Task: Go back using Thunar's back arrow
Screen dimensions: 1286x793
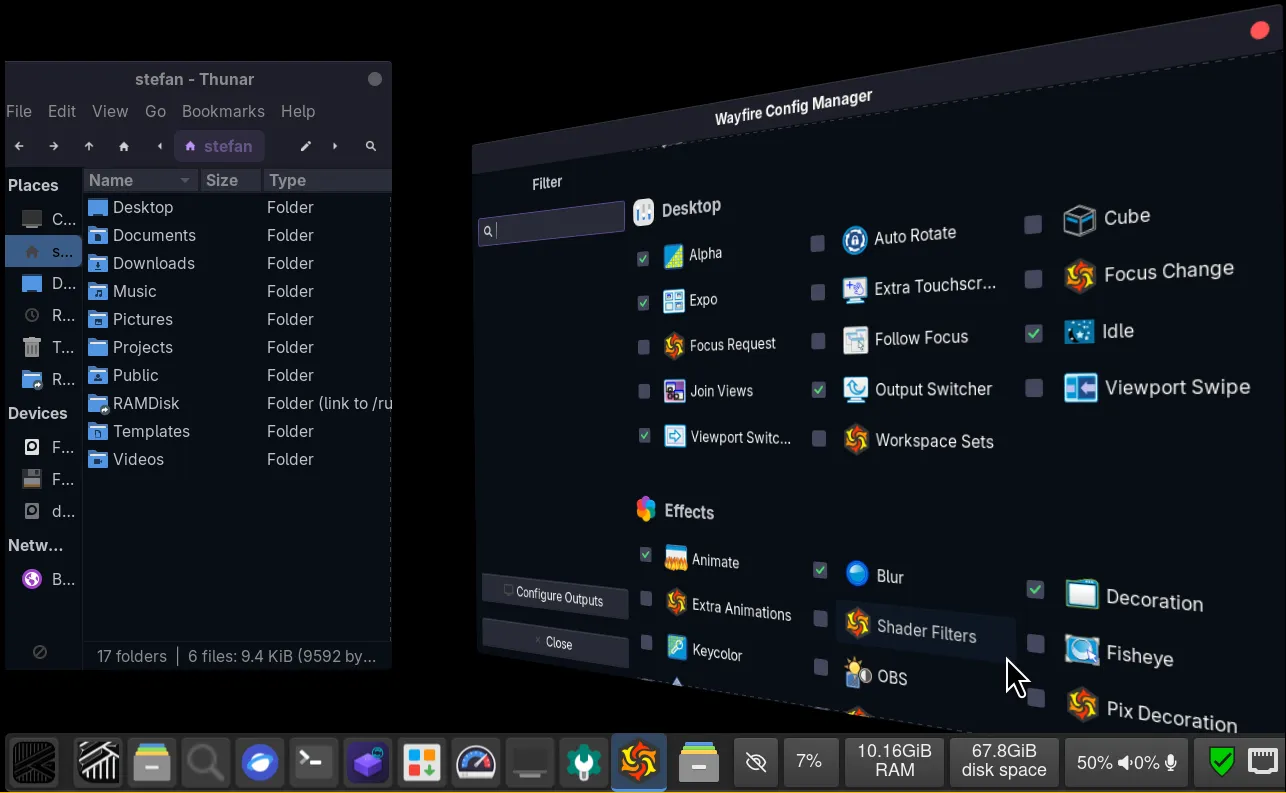Action: (19, 146)
